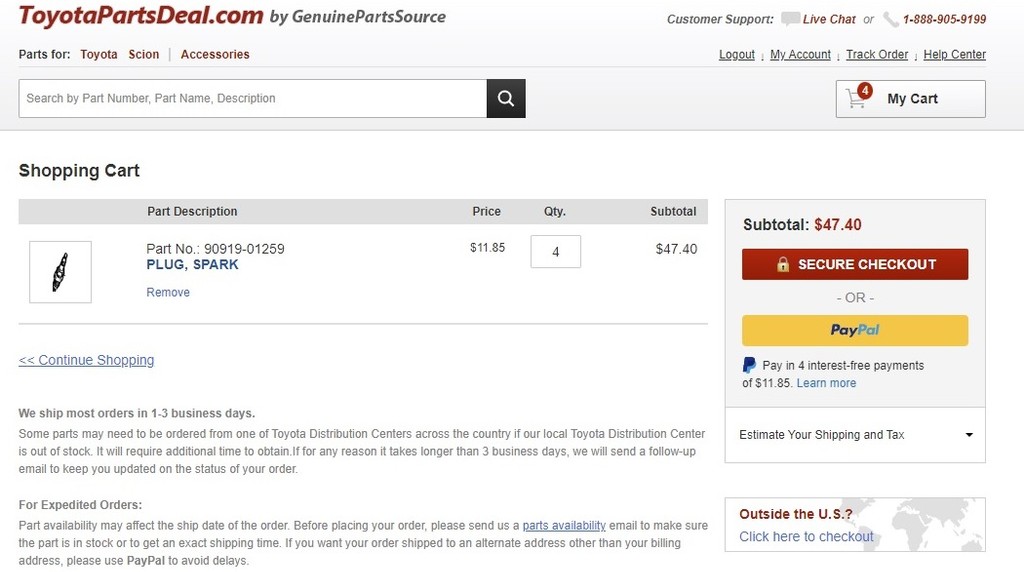The height and width of the screenshot is (572, 1024).
Task: Open the Track Order page
Action: coord(877,54)
